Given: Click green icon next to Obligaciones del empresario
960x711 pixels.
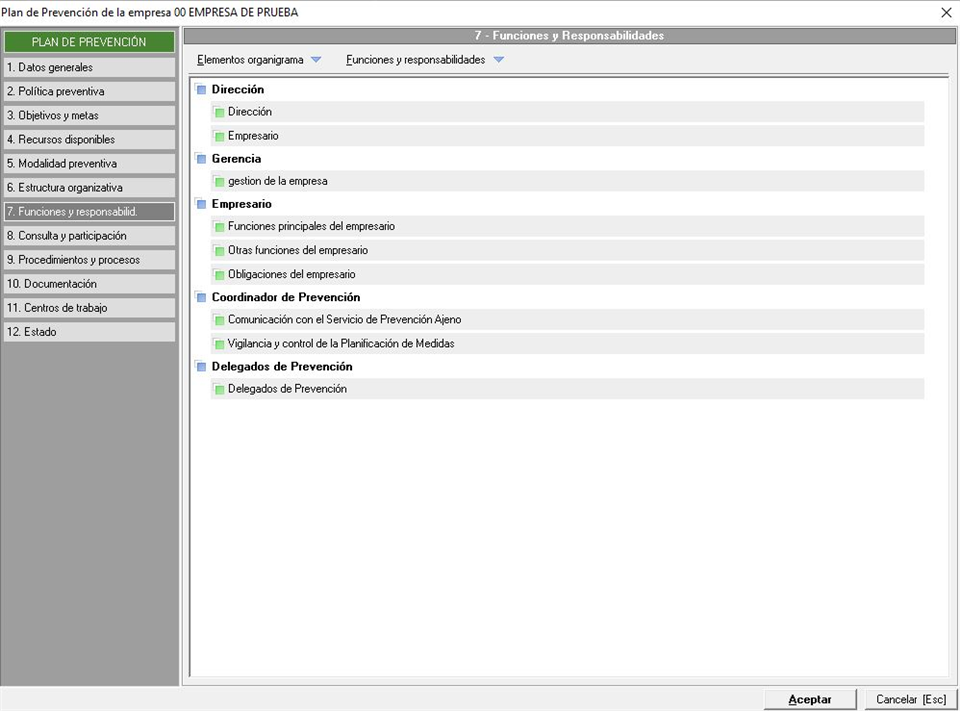Looking at the screenshot, I should pos(219,275).
